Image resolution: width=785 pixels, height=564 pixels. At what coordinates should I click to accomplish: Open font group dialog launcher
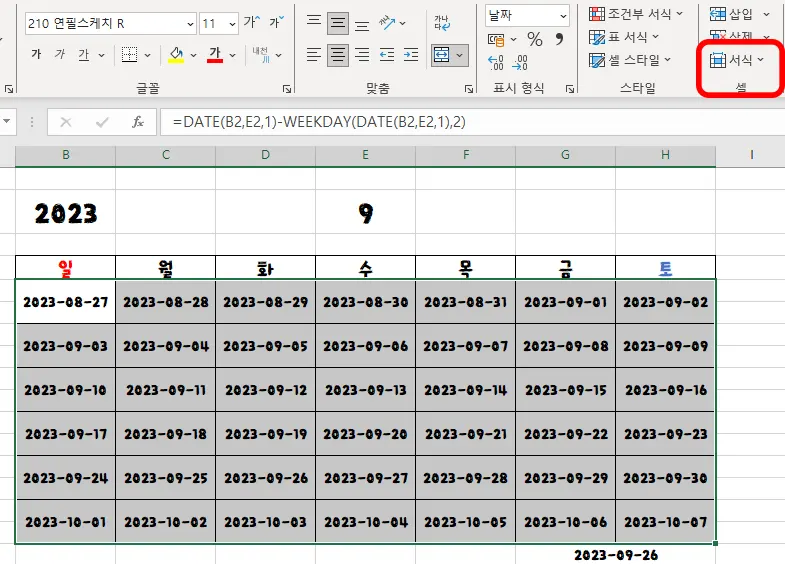pyautogui.click(x=287, y=89)
